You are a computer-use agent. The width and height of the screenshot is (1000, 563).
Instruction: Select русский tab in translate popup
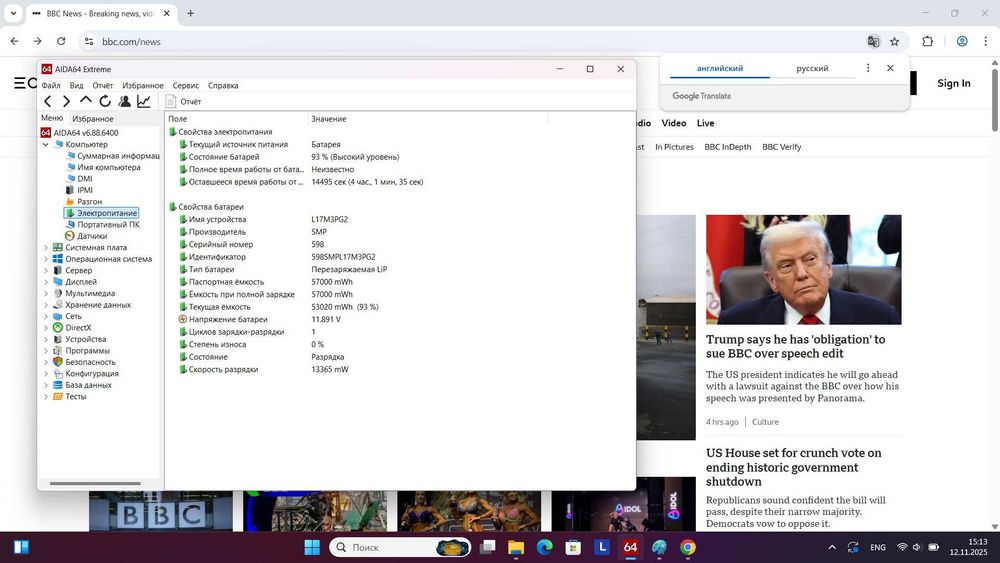point(812,68)
